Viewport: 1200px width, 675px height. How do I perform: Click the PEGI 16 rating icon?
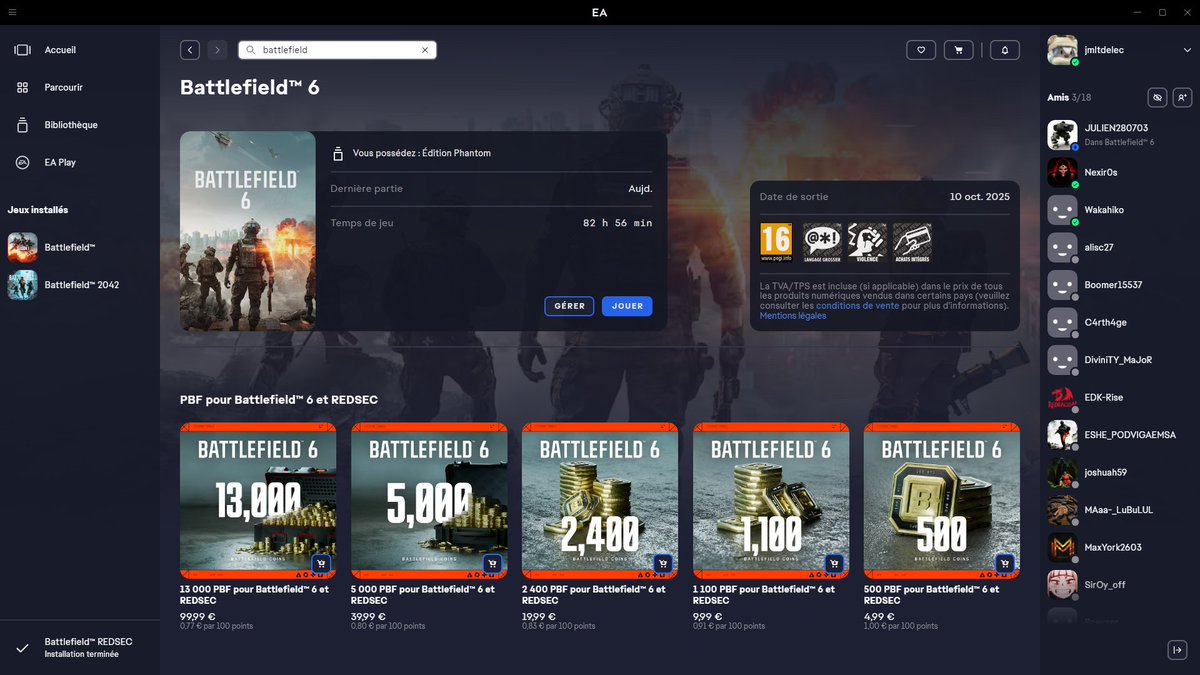click(776, 243)
